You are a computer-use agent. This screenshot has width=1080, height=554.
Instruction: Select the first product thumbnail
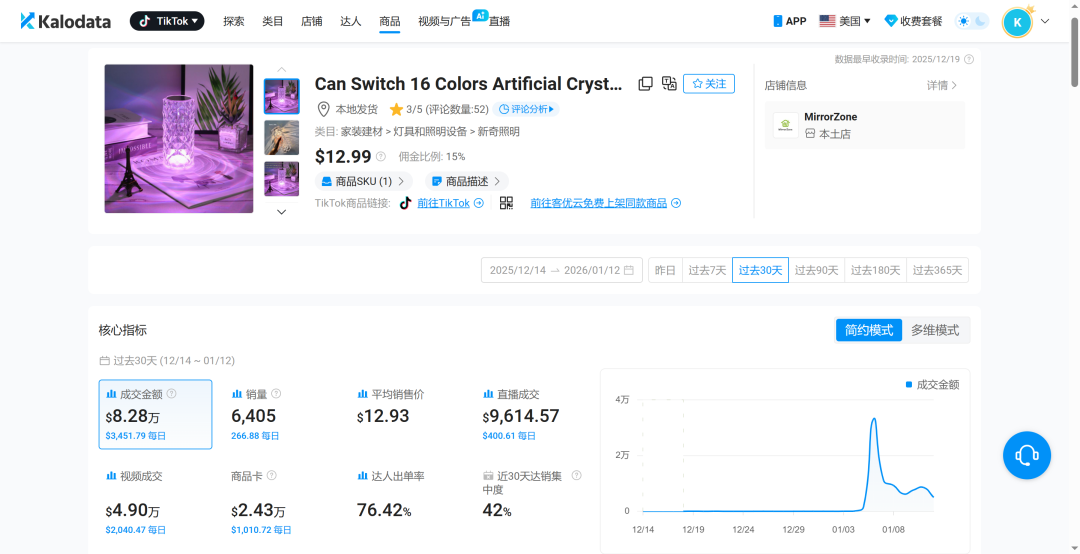(282, 96)
